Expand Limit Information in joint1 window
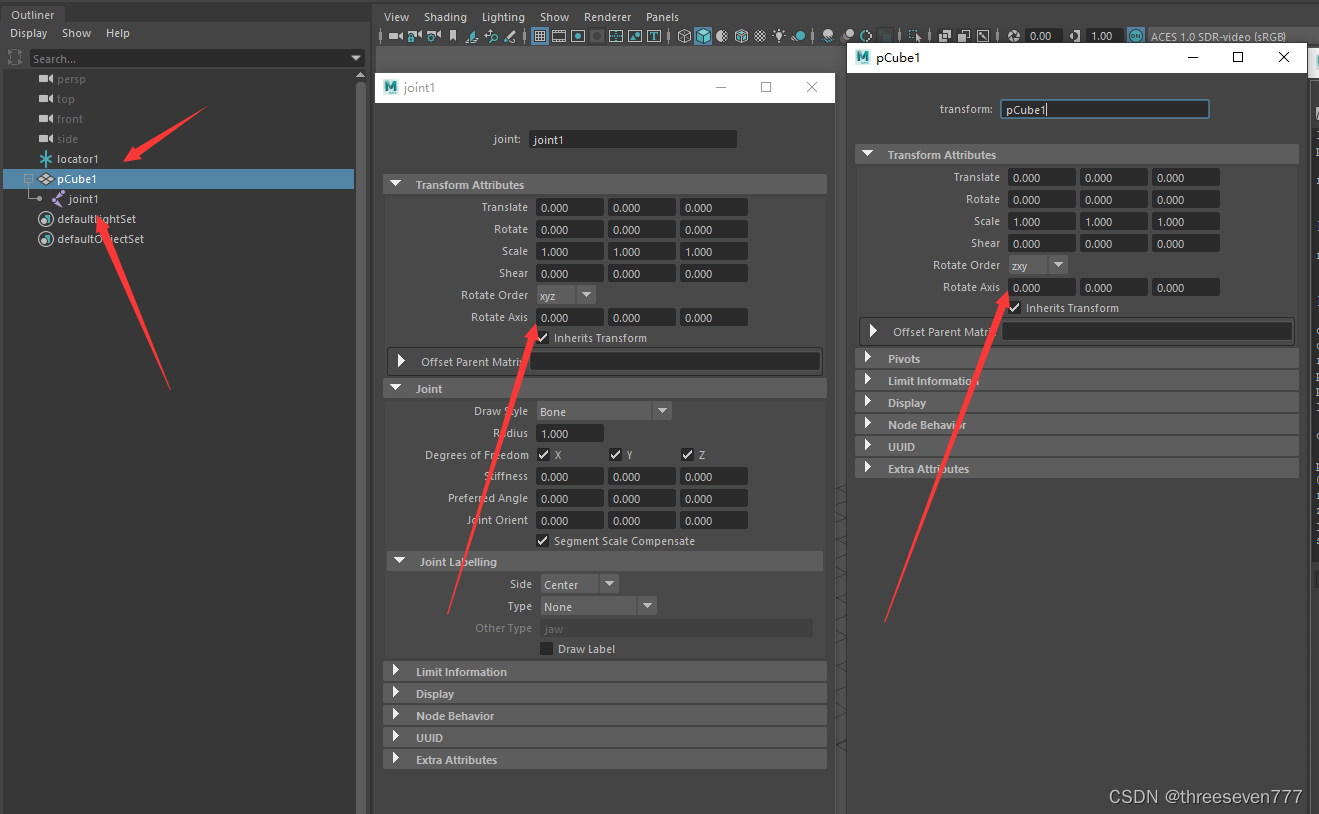This screenshot has width=1319, height=814. [396, 672]
